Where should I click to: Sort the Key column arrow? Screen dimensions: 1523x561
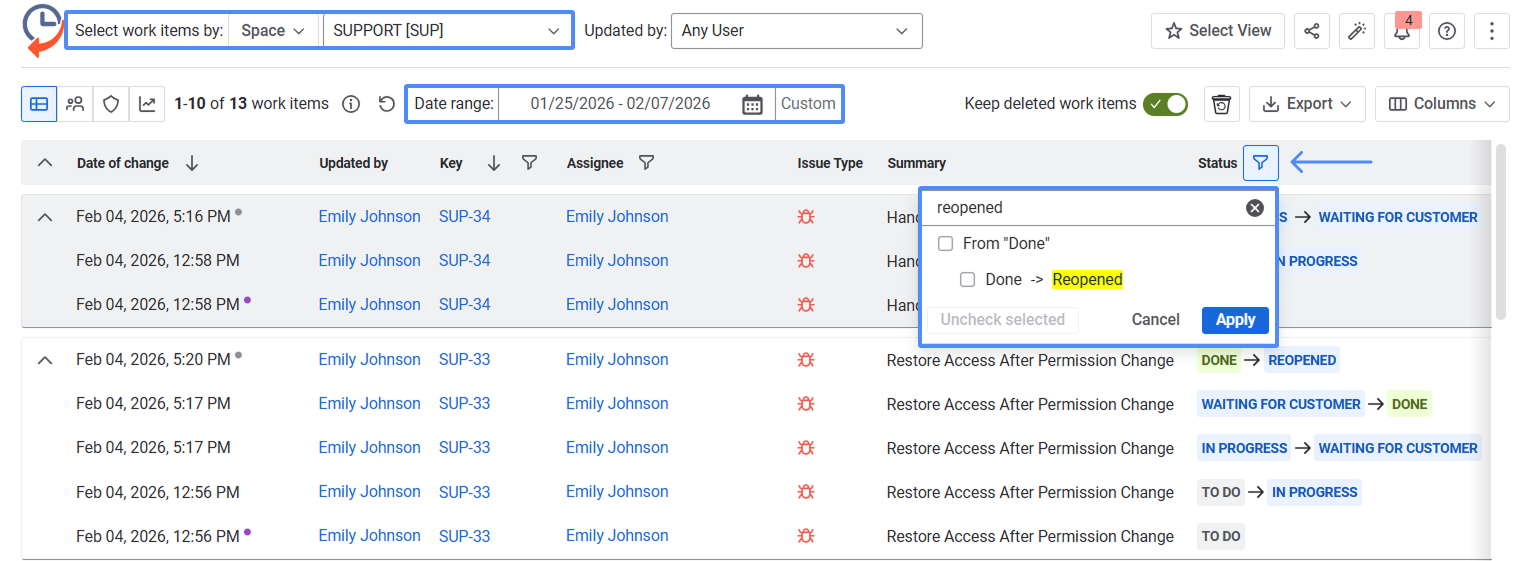pos(494,163)
